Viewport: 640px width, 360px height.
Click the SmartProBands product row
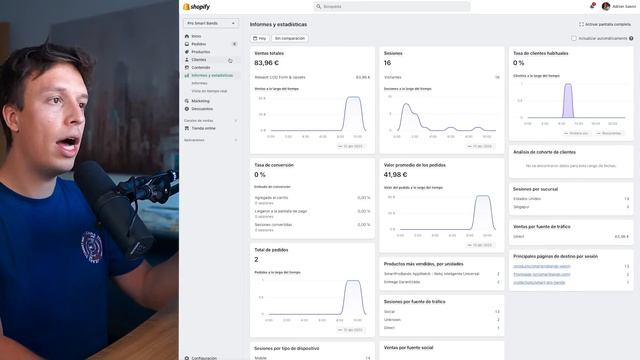pos(442,274)
